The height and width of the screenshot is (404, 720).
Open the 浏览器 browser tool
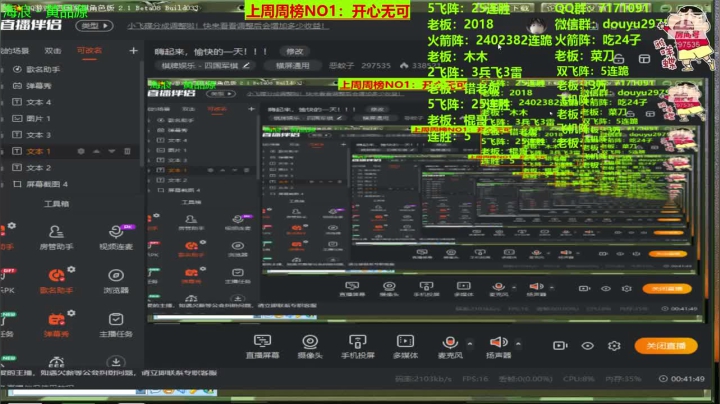[x=116, y=281]
